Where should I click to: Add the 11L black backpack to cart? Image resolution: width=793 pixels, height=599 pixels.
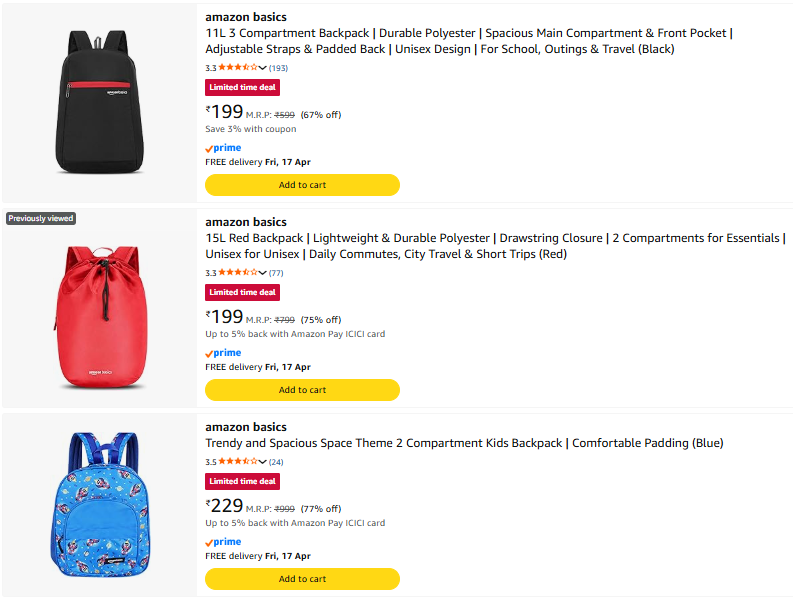point(302,185)
